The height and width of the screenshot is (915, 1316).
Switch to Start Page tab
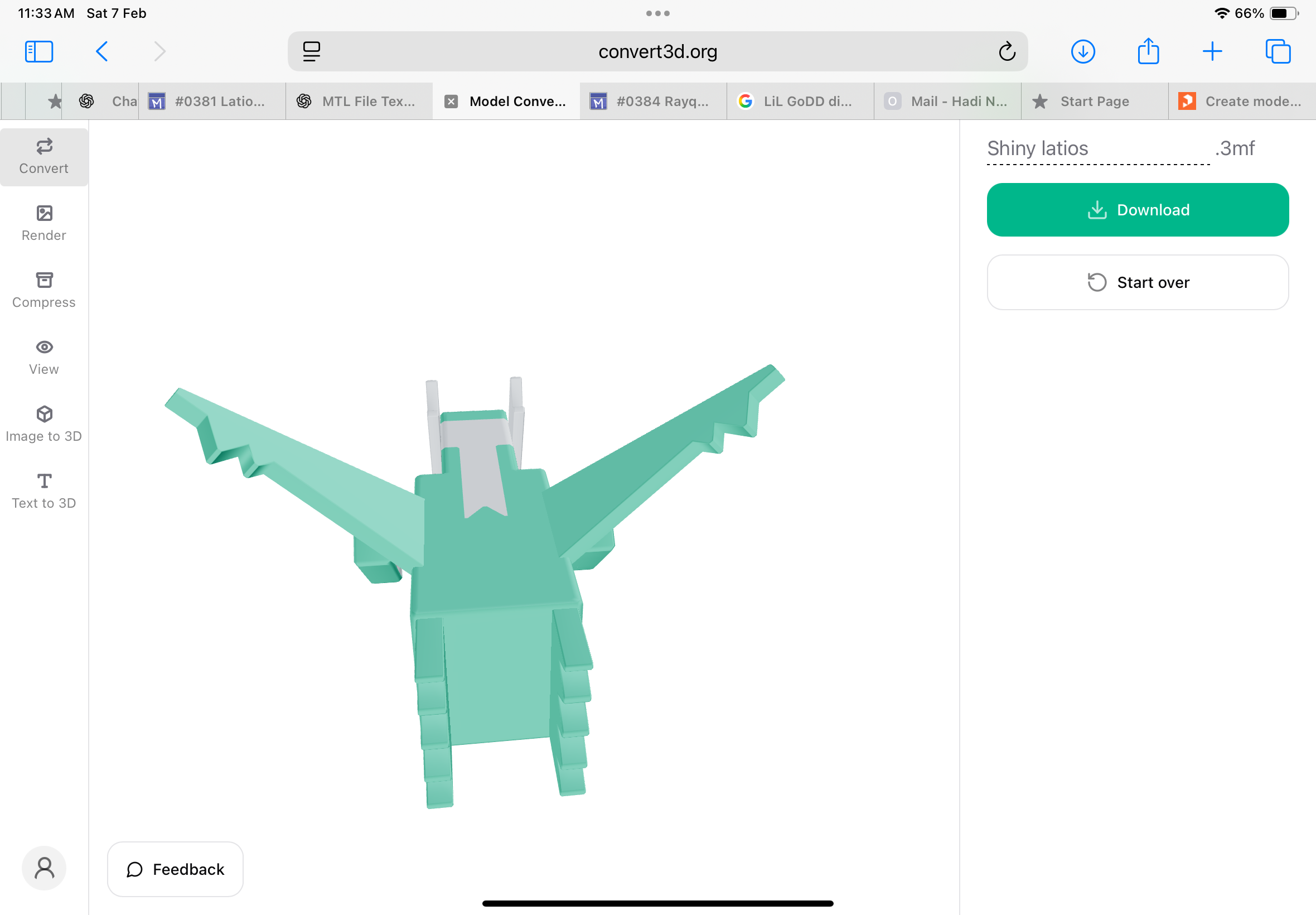[1095, 102]
